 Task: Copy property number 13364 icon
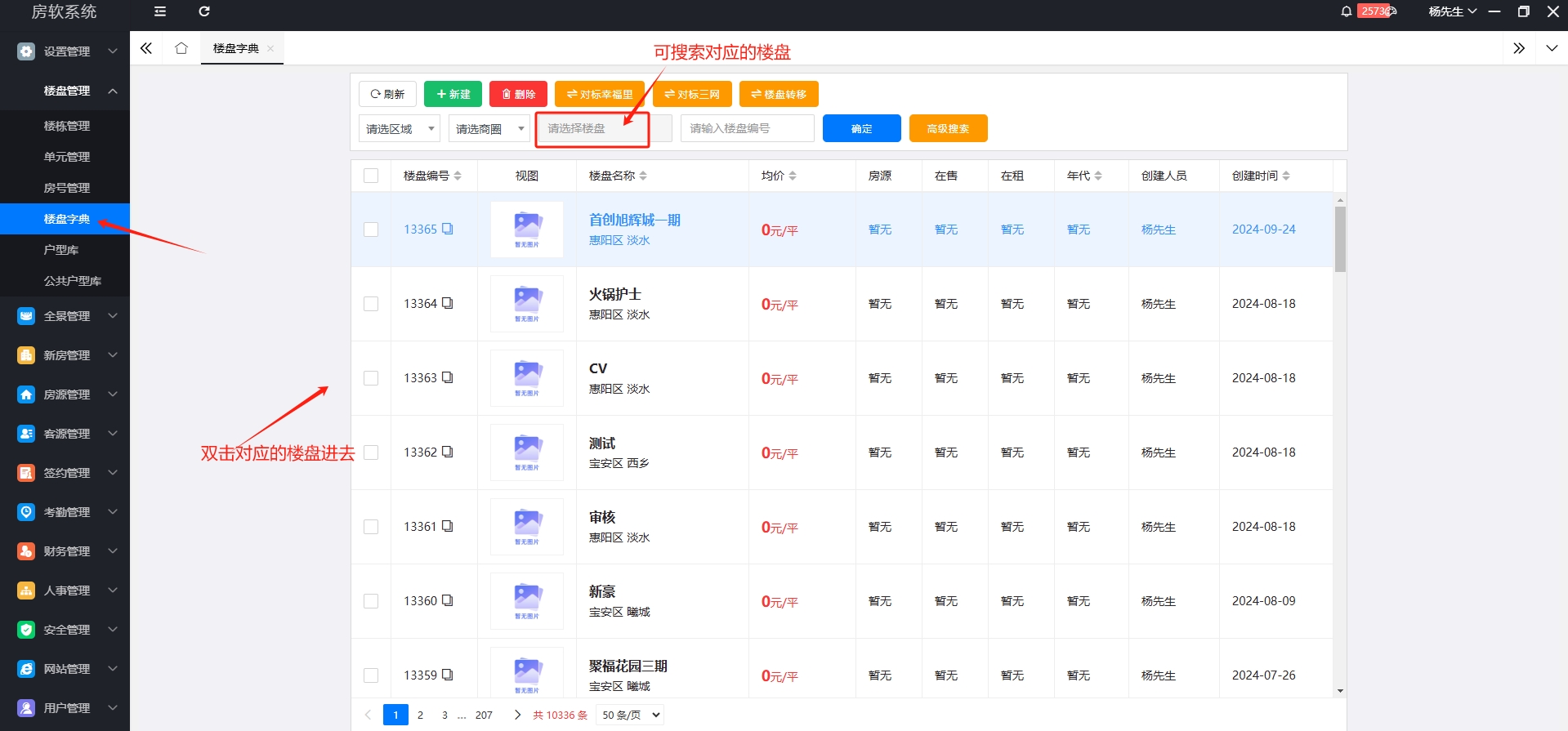tap(448, 303)
